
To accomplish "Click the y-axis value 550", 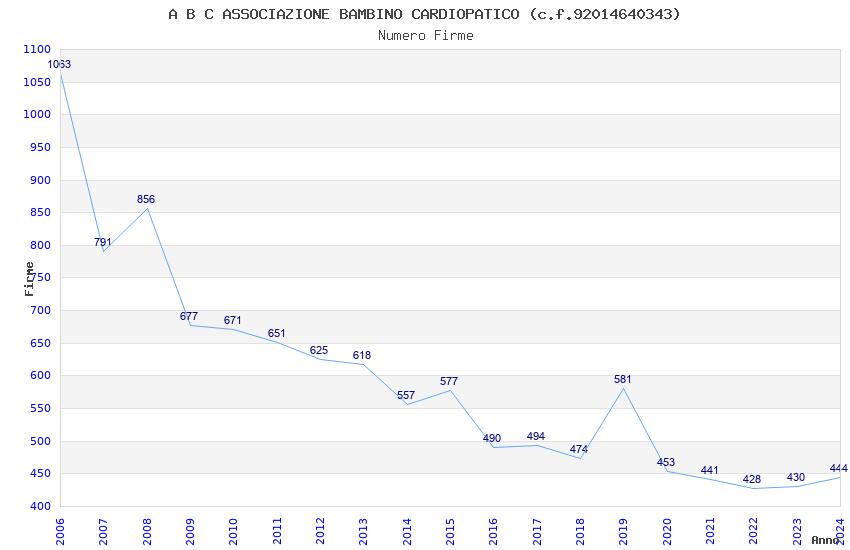I will tap(40, 409).
